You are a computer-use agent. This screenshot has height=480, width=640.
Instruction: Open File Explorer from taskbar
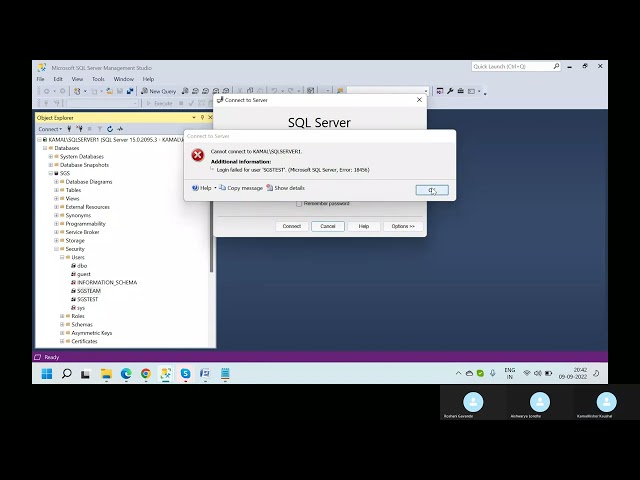click(106, 373)
